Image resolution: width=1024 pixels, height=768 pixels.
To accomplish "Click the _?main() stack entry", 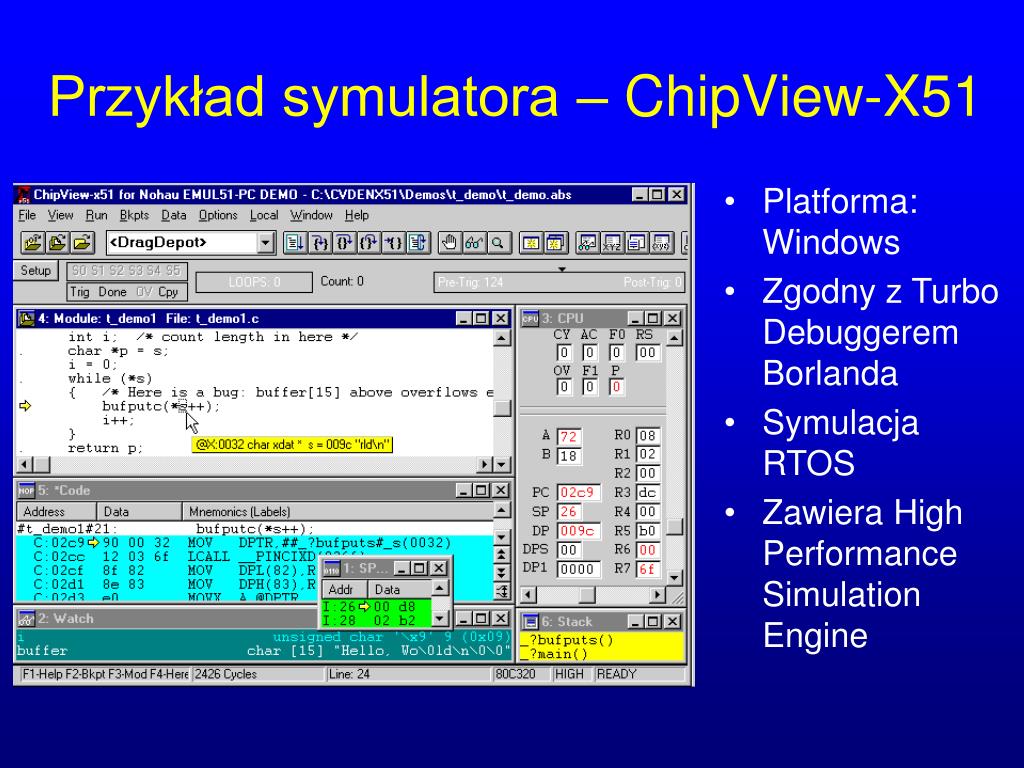I will [555, 653].
